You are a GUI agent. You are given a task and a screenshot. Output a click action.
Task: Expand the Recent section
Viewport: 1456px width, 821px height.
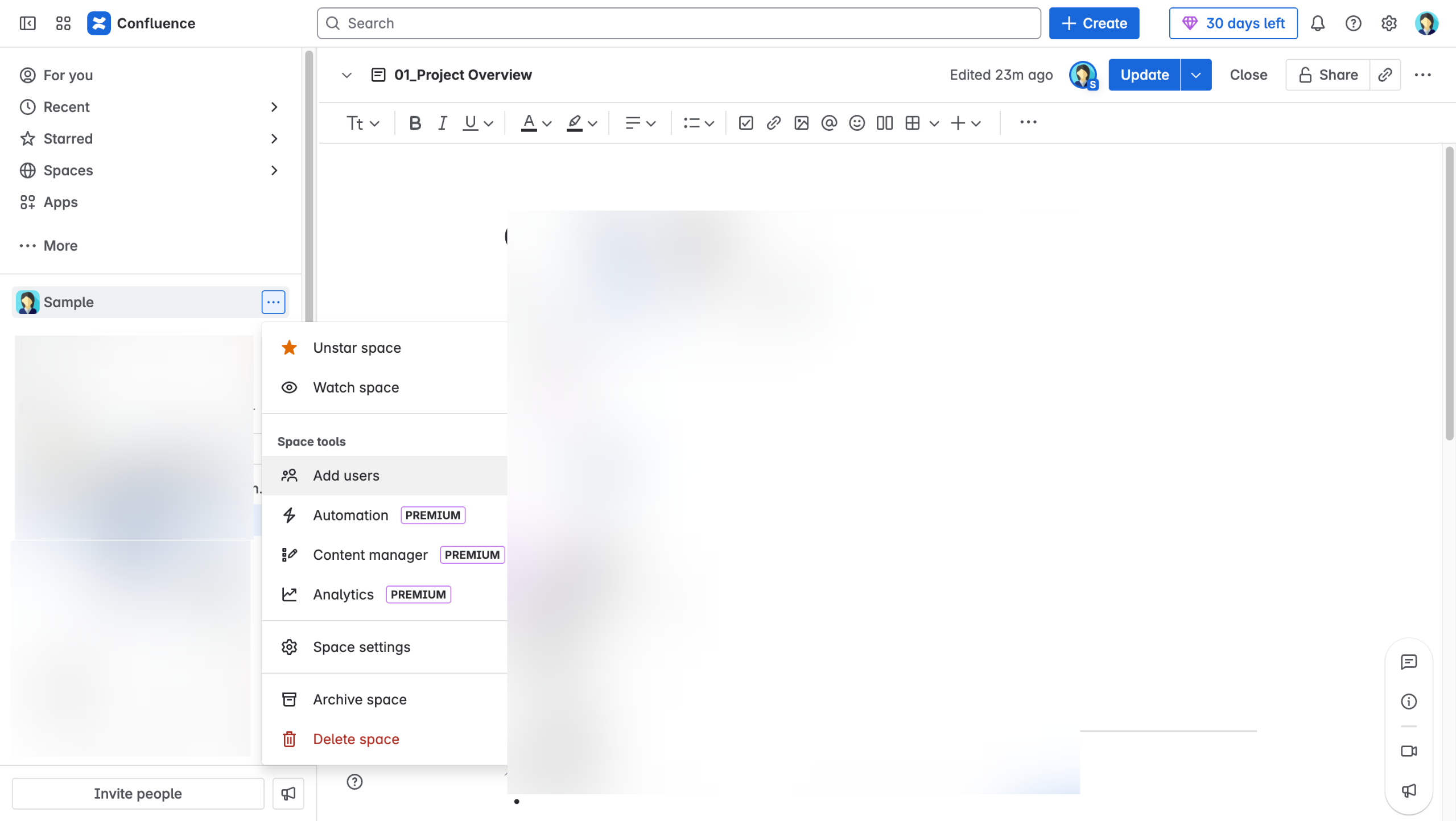(274, 107)
